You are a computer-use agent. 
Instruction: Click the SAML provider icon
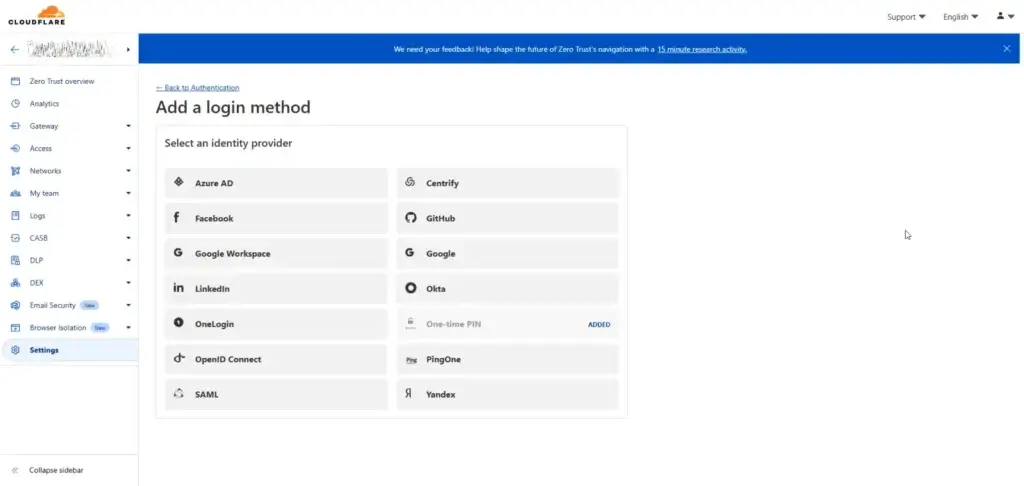click(178, 393)
